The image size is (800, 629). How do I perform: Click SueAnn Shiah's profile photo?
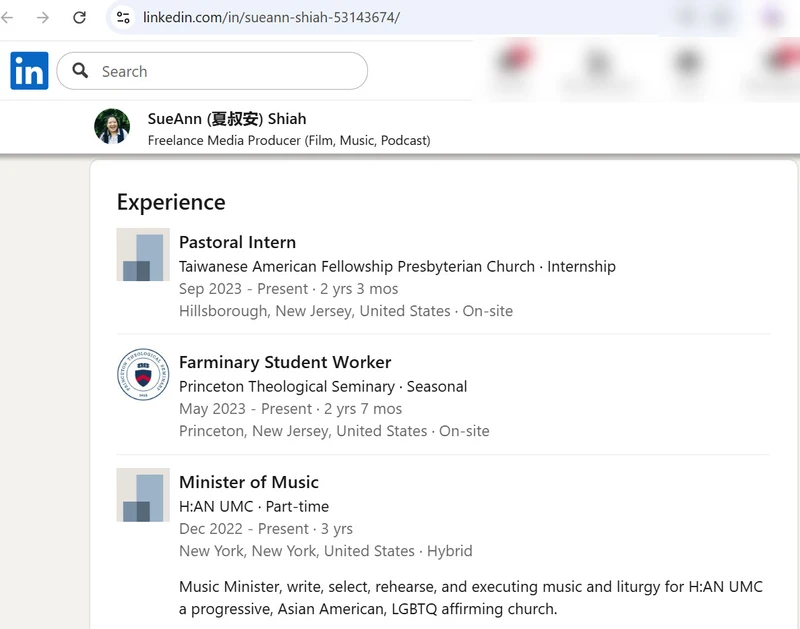(112, 126)
